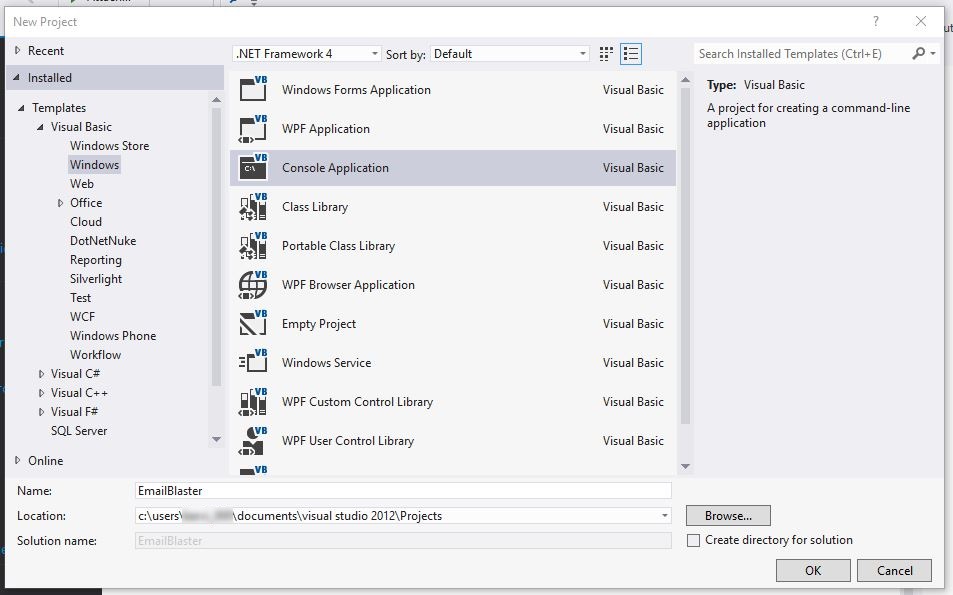Image resolution: width=953 pixels, height=595 pixels.
Task: Select the Test category
Action: point(80,298)
